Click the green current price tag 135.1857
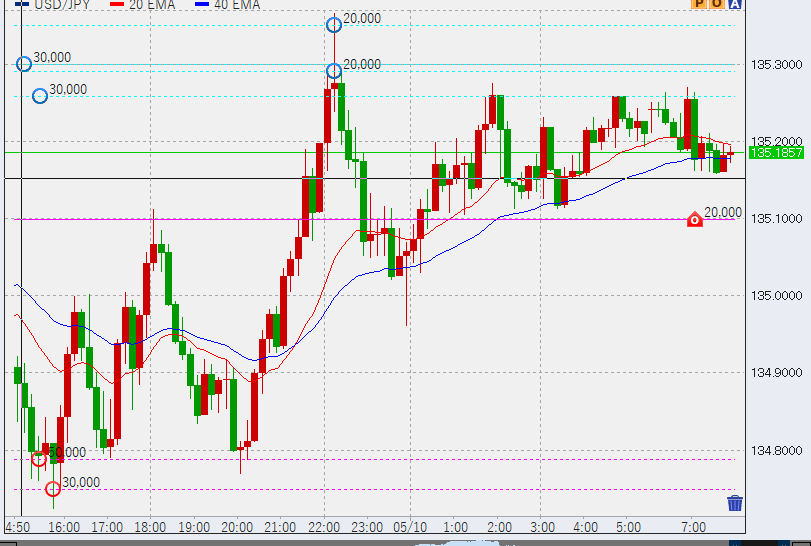 coord(776,153)
